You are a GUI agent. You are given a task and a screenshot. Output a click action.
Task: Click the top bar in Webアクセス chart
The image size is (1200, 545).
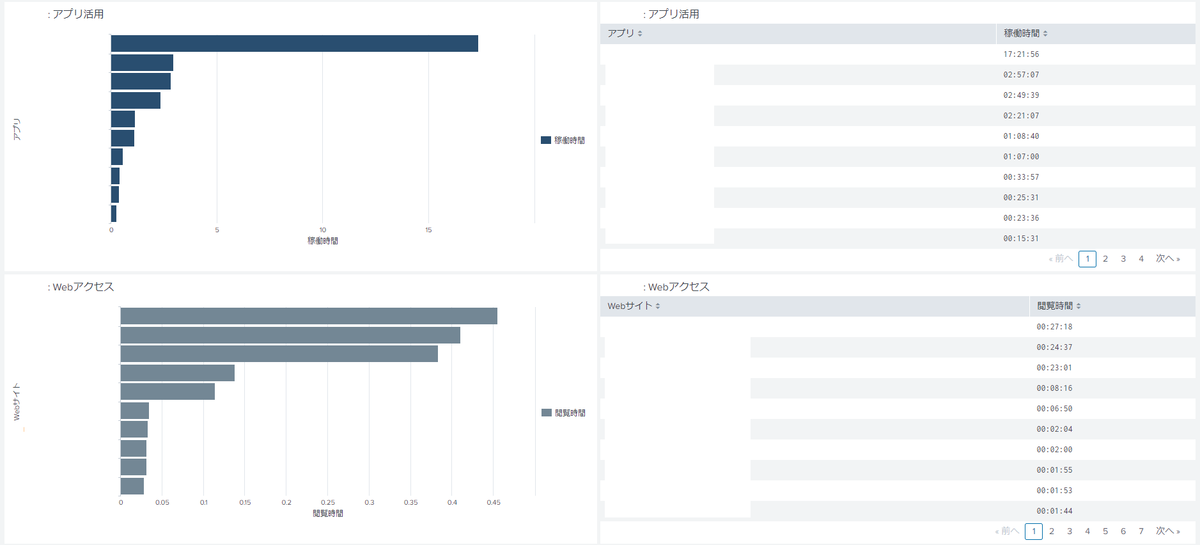309,316
